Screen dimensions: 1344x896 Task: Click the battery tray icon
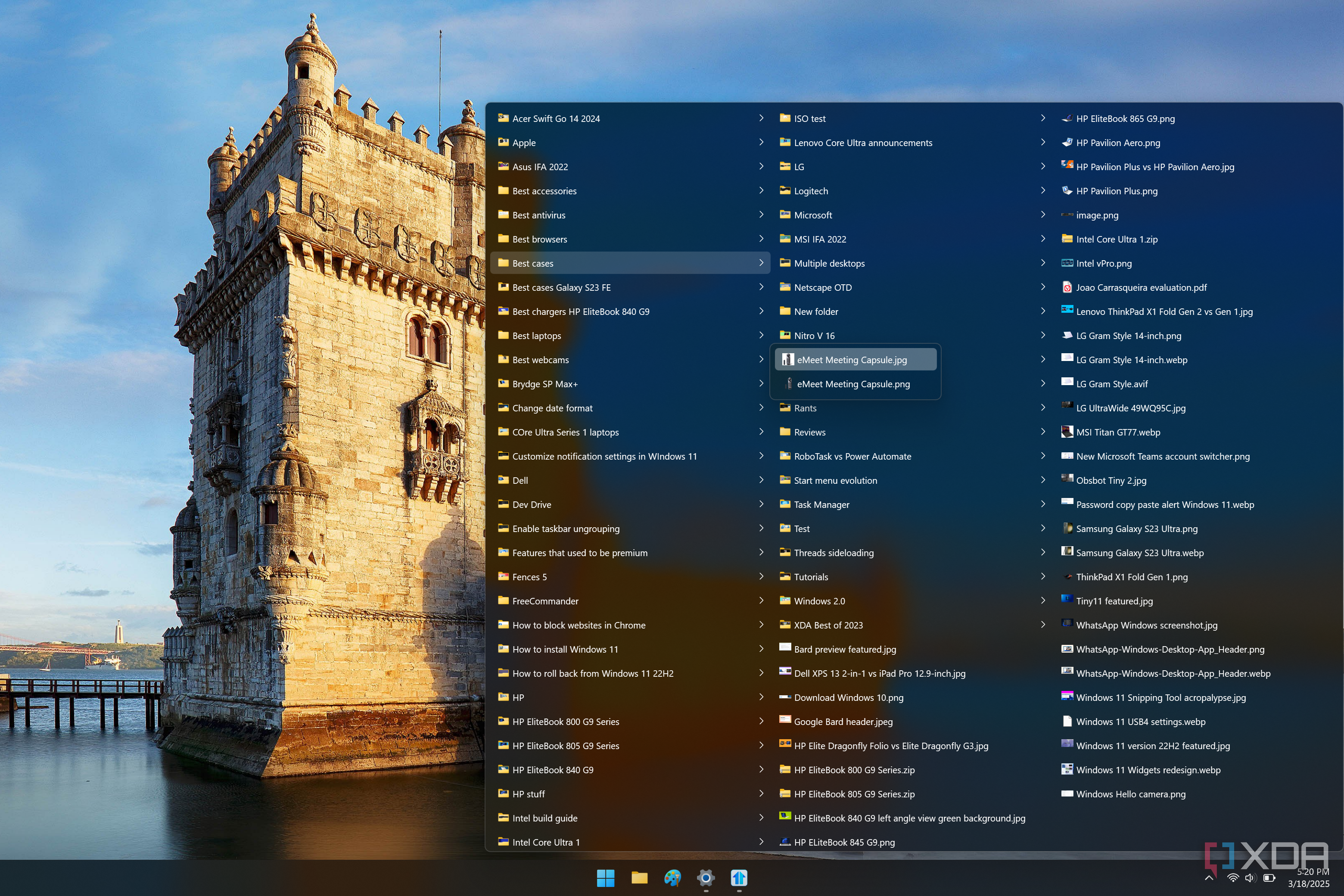1269,878
